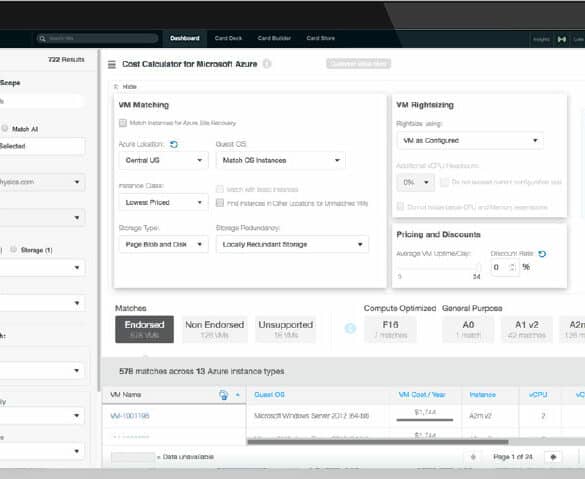The width and height of the screenshot is (585, 479).
Task: Open the hamburger menu beside Cost Calculator title
Action: [112, 65]
